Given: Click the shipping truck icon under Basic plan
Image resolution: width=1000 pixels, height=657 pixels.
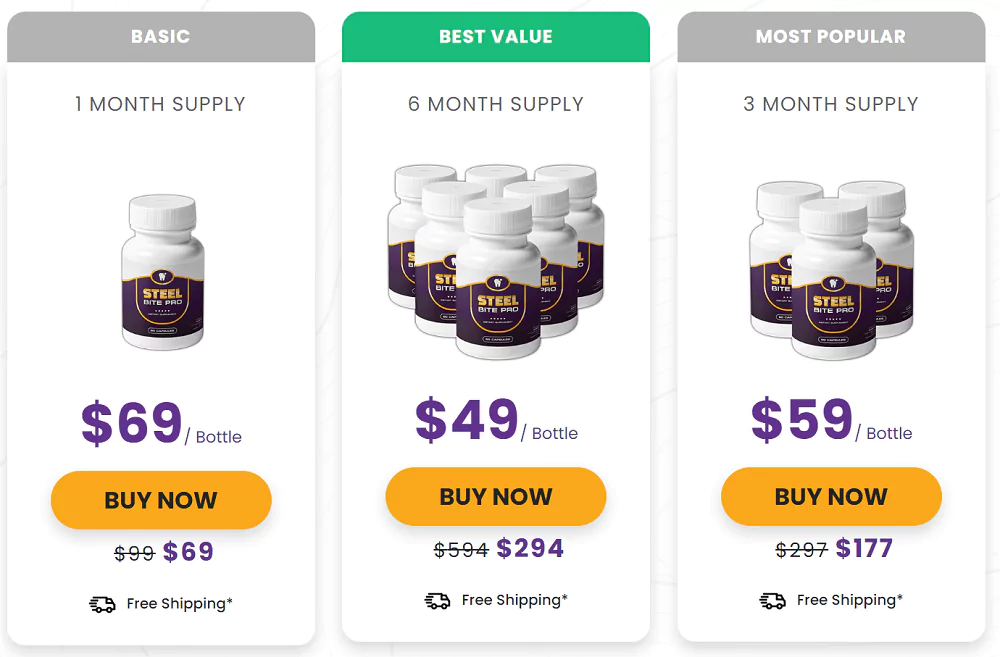Looking at the screenshot, I should 102,604.
